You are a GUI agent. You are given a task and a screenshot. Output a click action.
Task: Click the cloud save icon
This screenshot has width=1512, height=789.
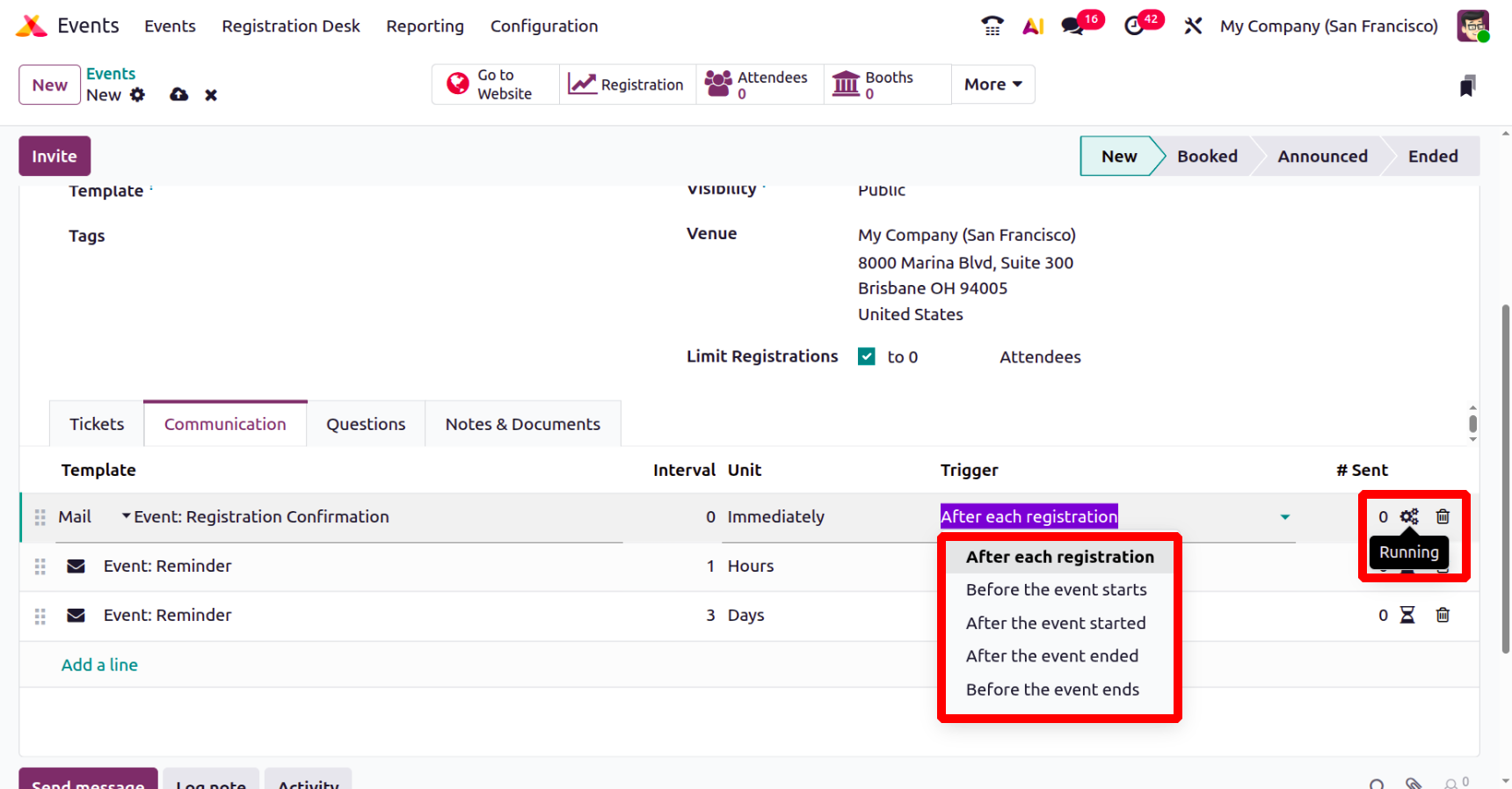(x=179, y=95)
